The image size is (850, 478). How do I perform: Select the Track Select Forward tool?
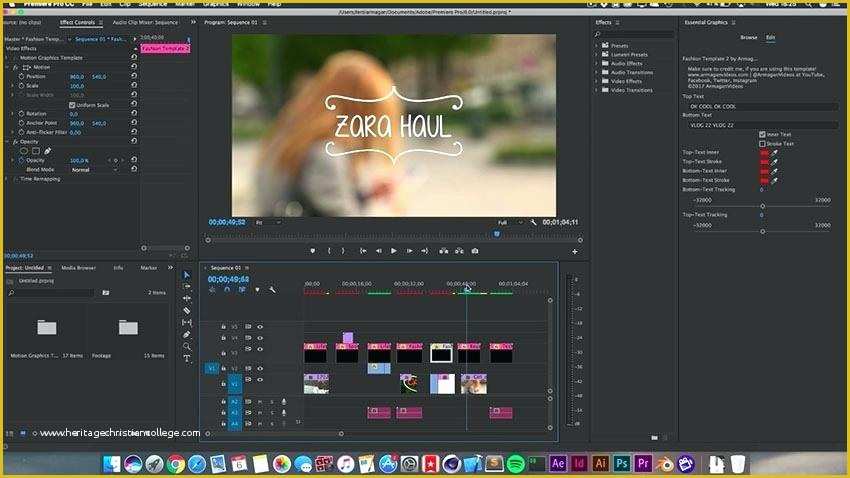(186, 286)
